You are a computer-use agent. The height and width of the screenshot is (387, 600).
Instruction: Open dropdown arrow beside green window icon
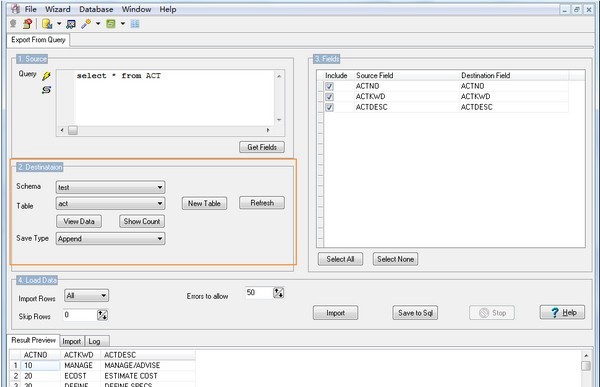[123, 24]
